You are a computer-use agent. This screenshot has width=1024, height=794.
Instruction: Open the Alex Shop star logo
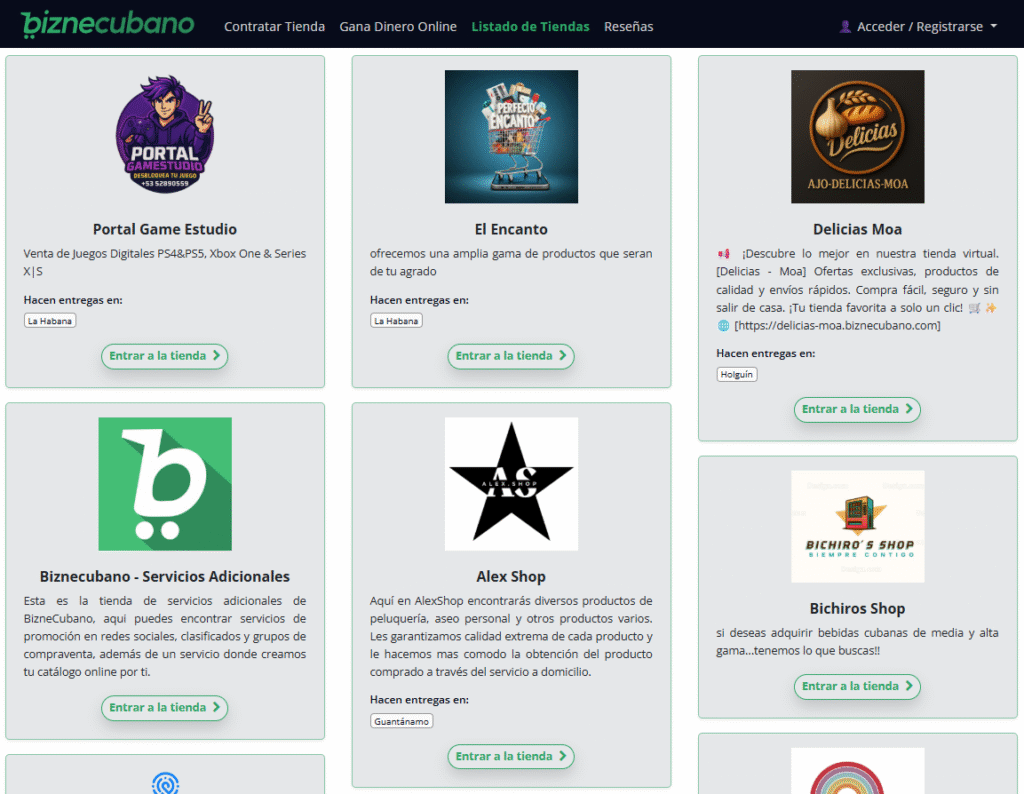click(511, 484)
